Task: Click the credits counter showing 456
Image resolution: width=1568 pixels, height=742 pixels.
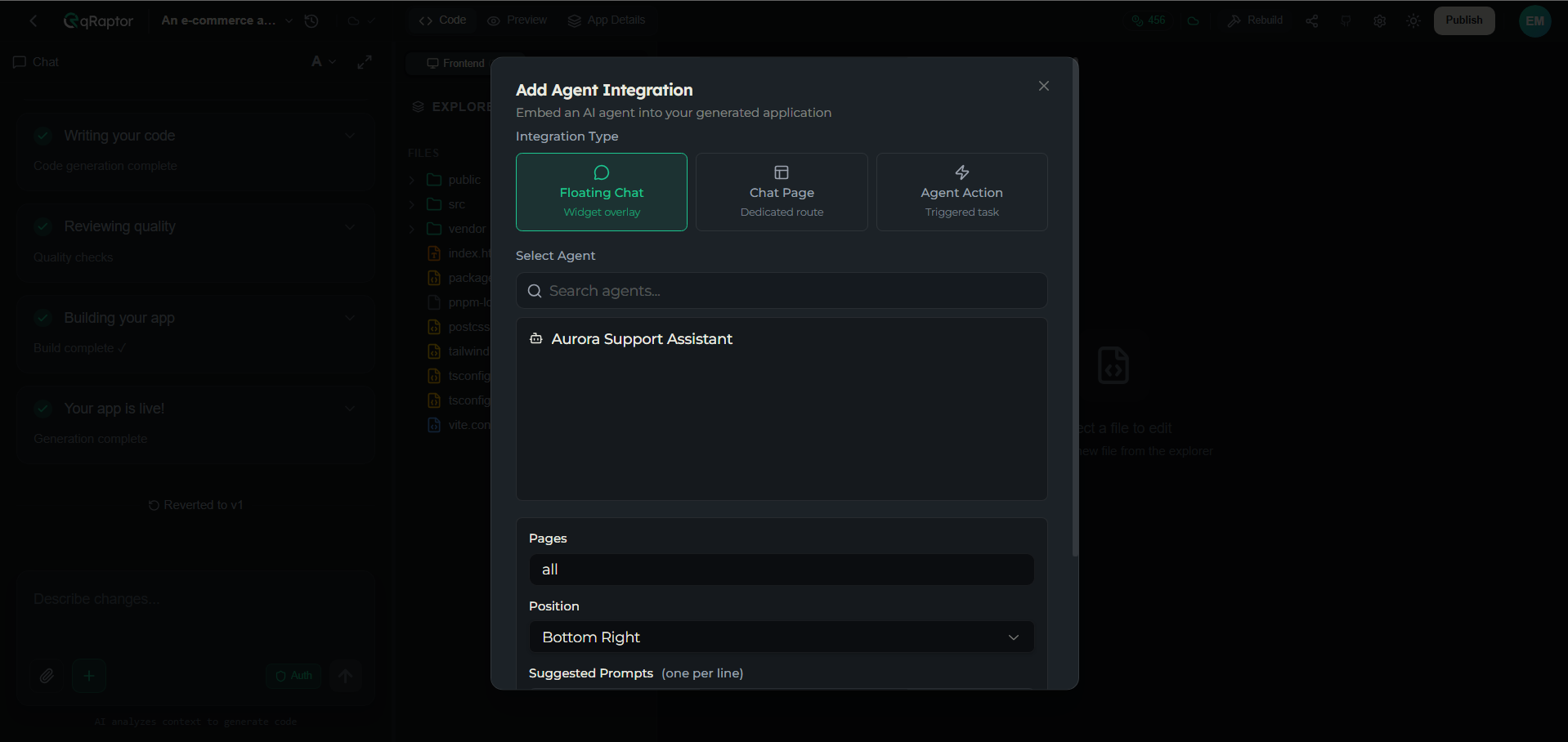Action: (x=1149, y=20)
